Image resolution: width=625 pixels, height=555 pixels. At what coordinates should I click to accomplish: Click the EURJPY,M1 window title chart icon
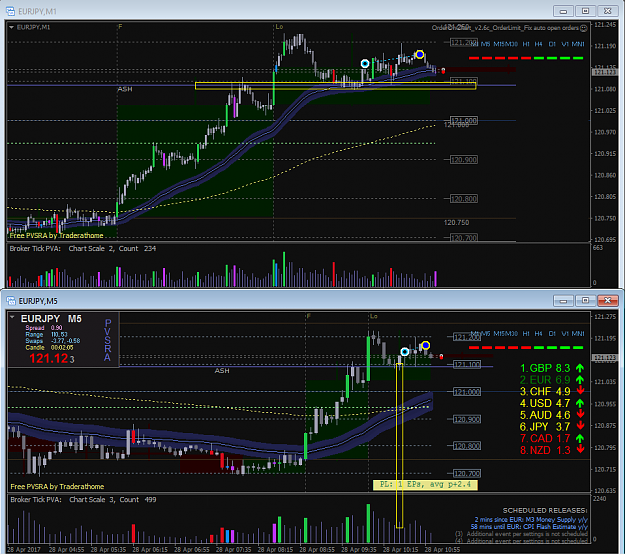point(10,11)
